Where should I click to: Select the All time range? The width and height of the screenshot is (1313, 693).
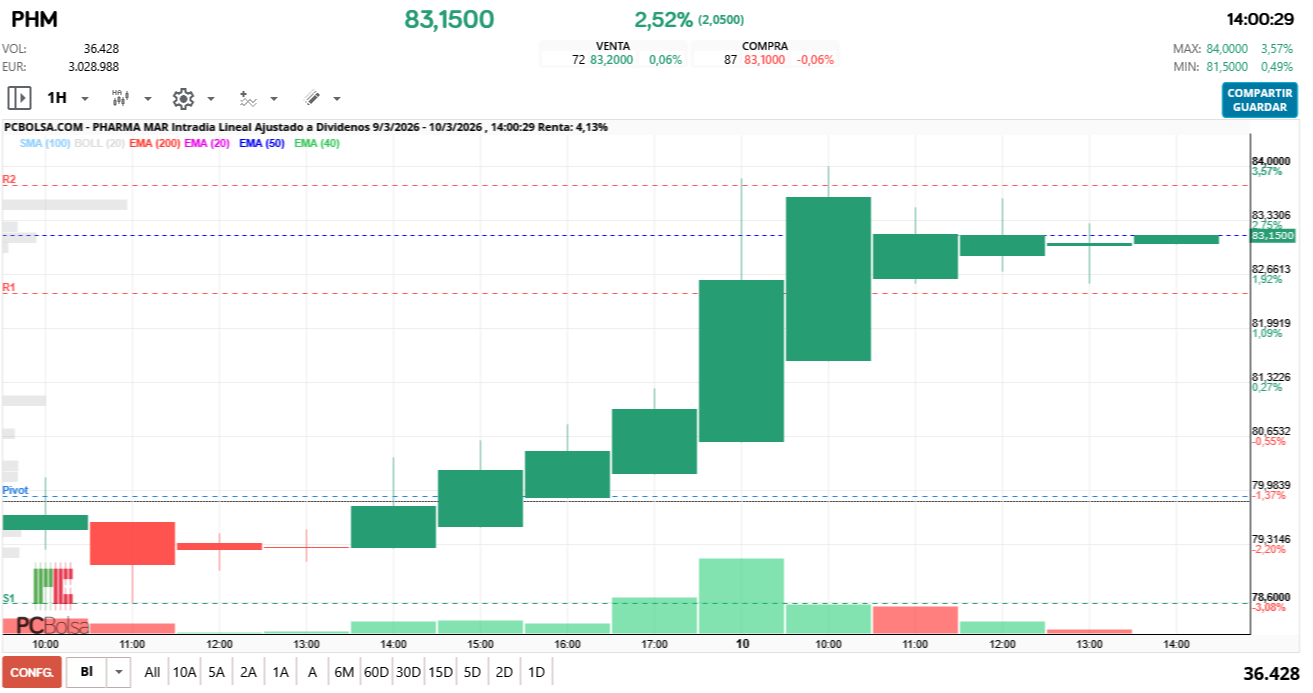152,672
